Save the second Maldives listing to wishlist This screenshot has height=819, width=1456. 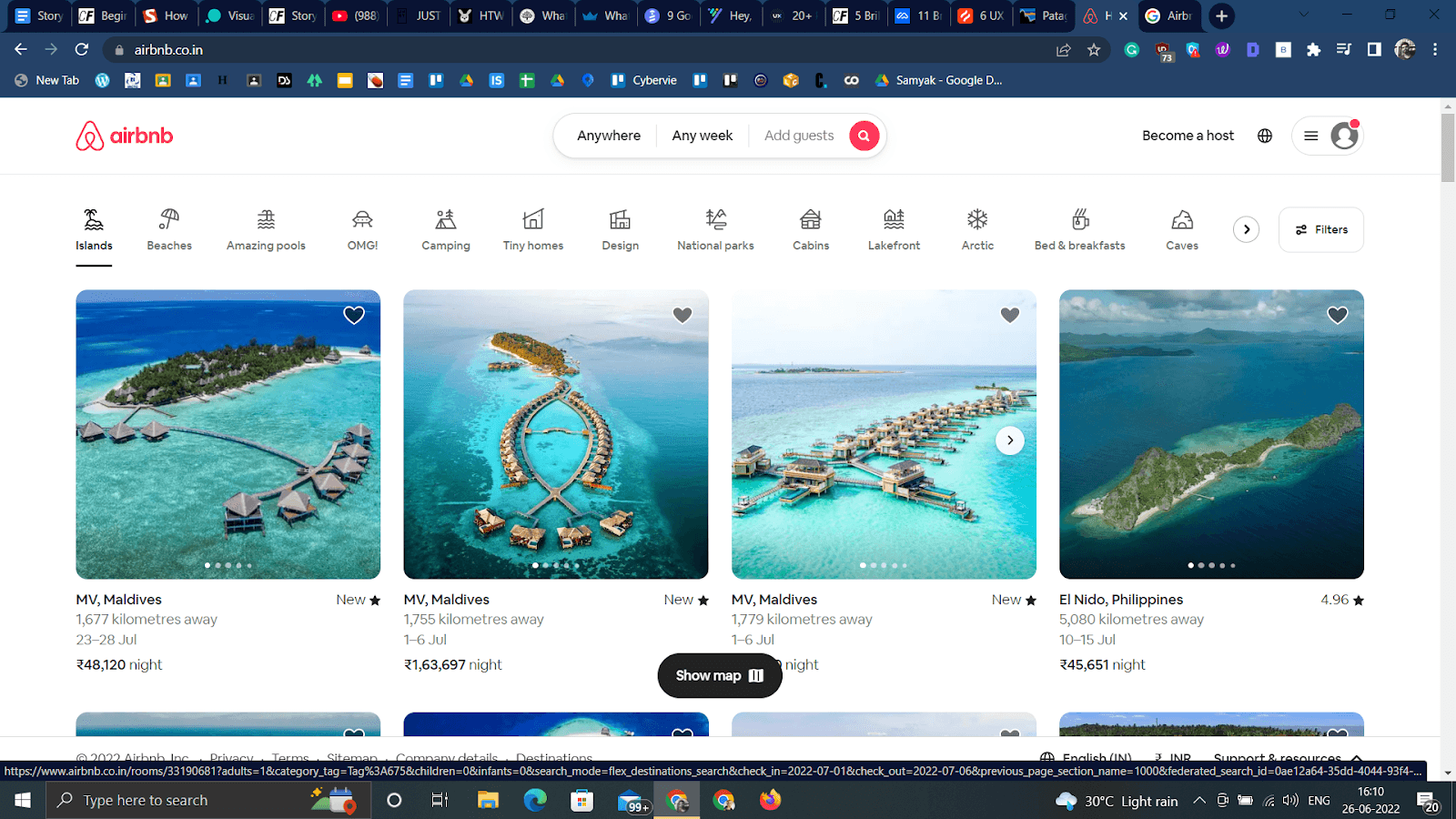[x=682, y=315]
